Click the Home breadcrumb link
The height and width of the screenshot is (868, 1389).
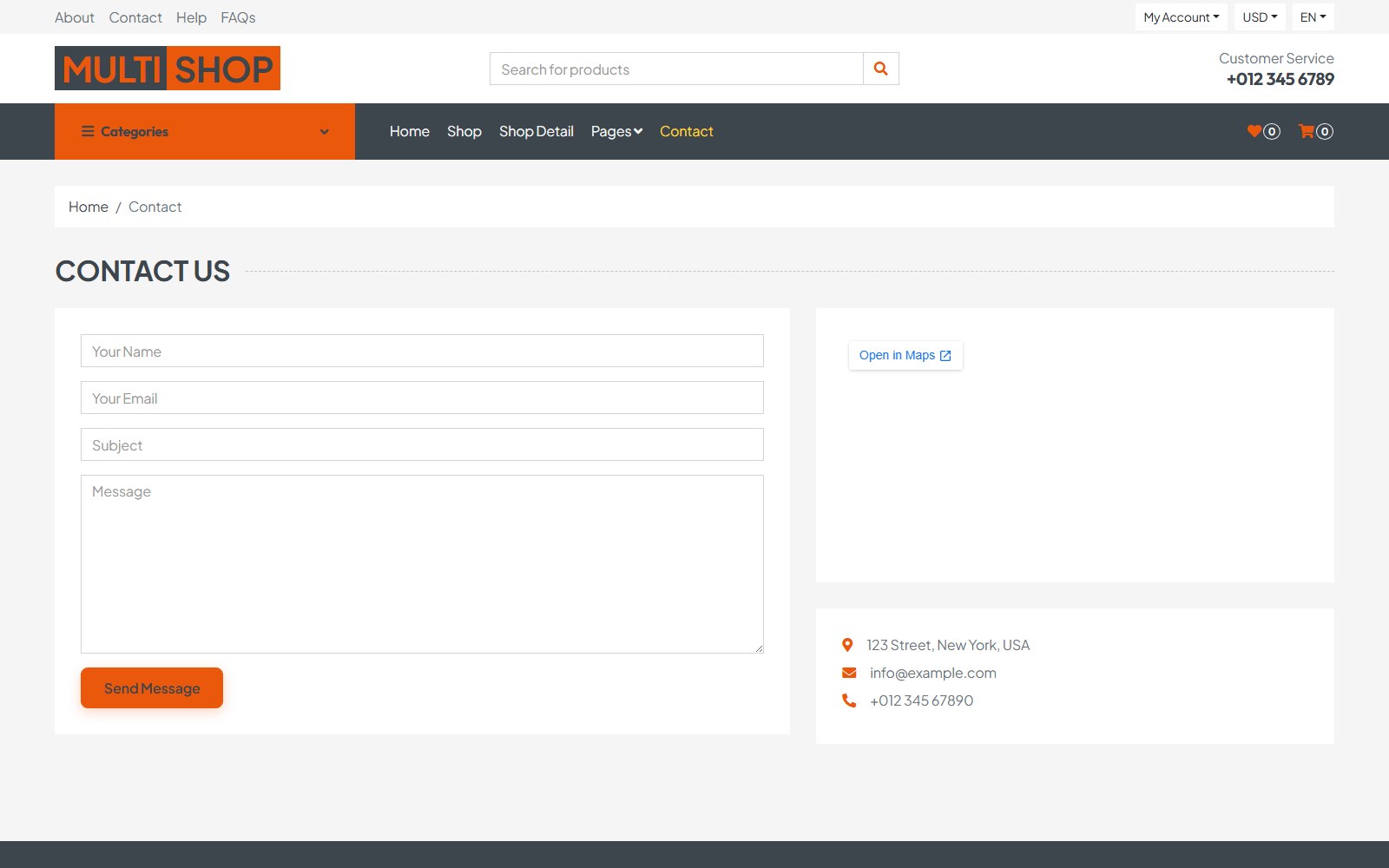click(89, 207)
